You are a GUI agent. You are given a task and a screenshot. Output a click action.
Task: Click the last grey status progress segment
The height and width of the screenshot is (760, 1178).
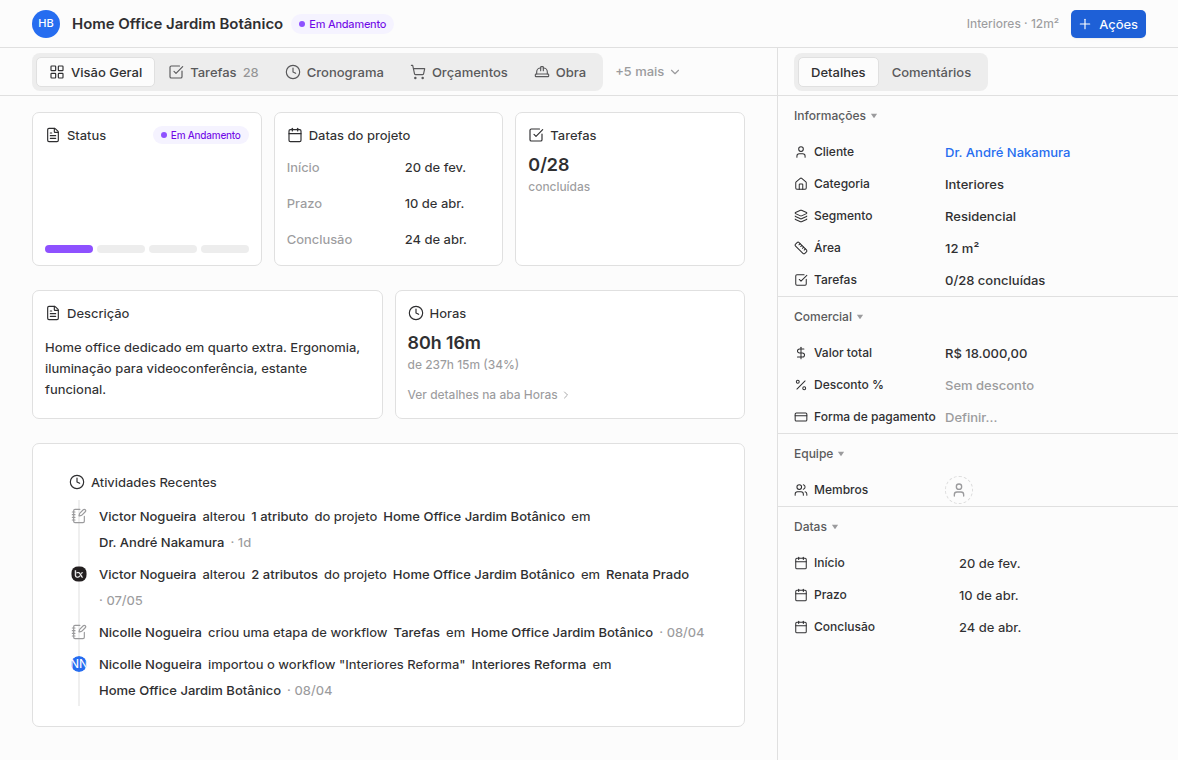pyautogui.click(x=225, y=249)
